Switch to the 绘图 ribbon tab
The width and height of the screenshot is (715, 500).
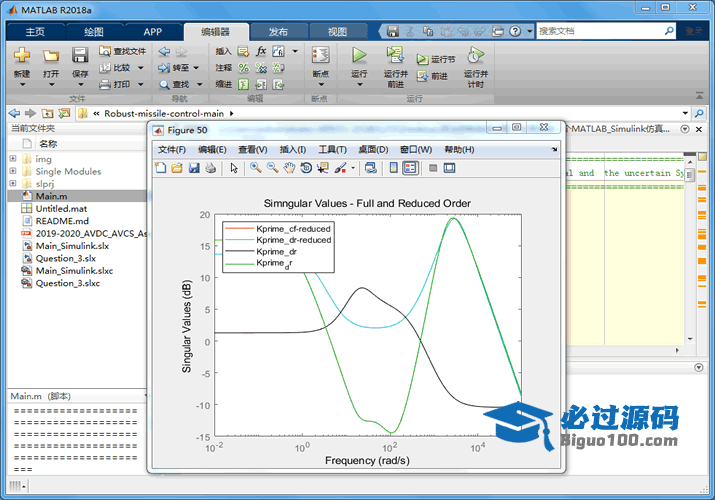tap(94, 32)
